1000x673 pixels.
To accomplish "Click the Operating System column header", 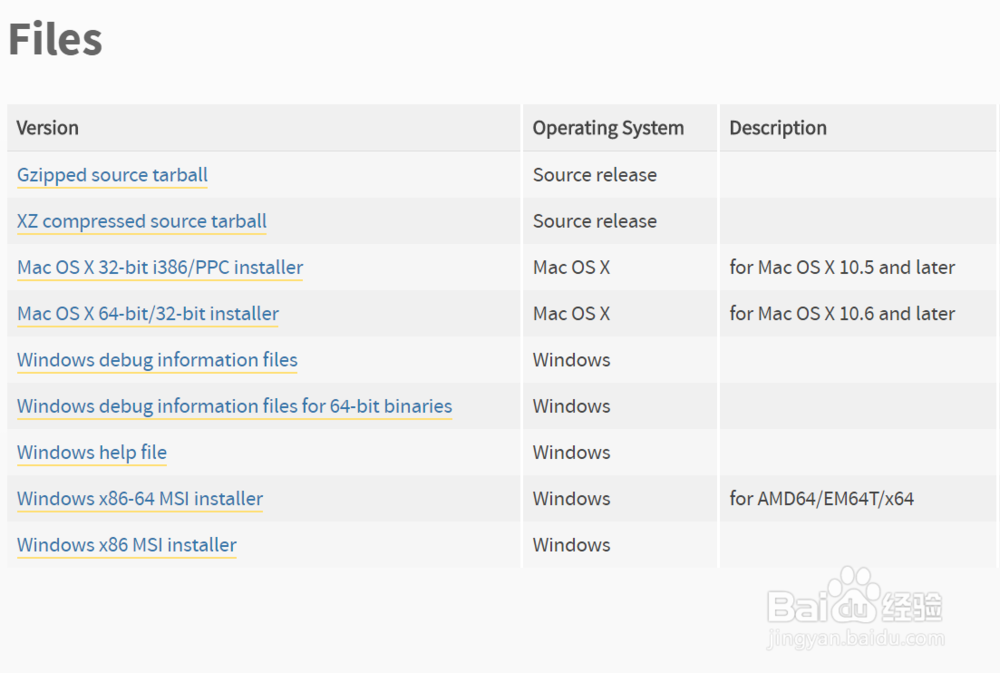I will coord(608,128).
